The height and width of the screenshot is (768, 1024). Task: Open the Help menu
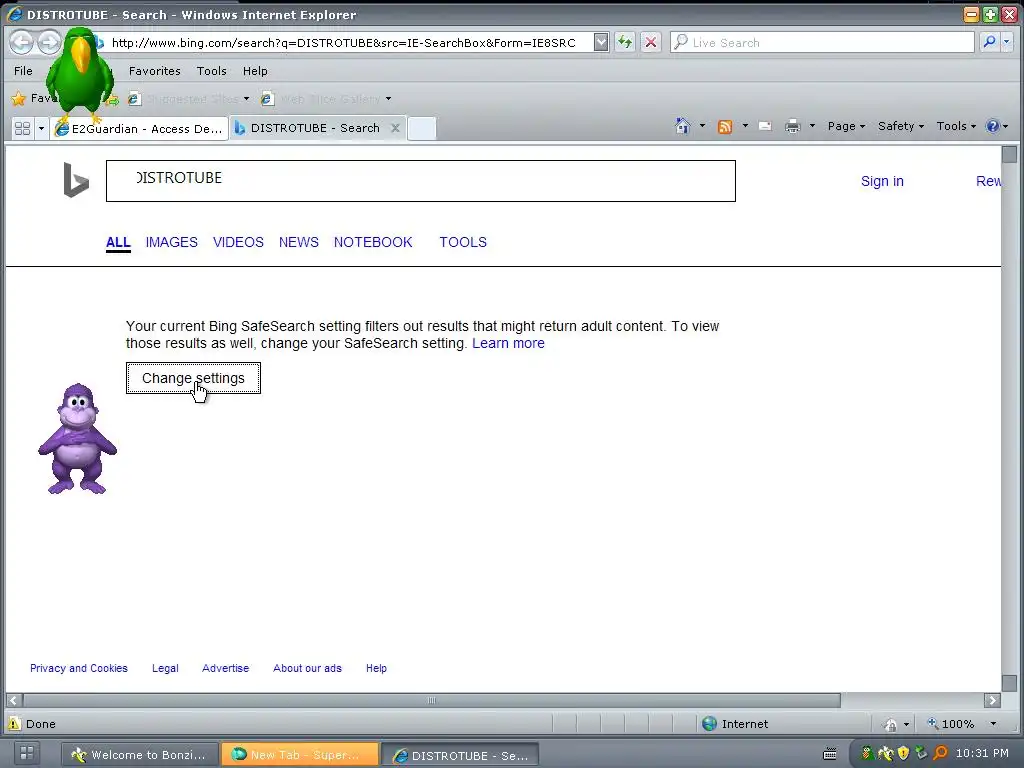pos(255,71)
